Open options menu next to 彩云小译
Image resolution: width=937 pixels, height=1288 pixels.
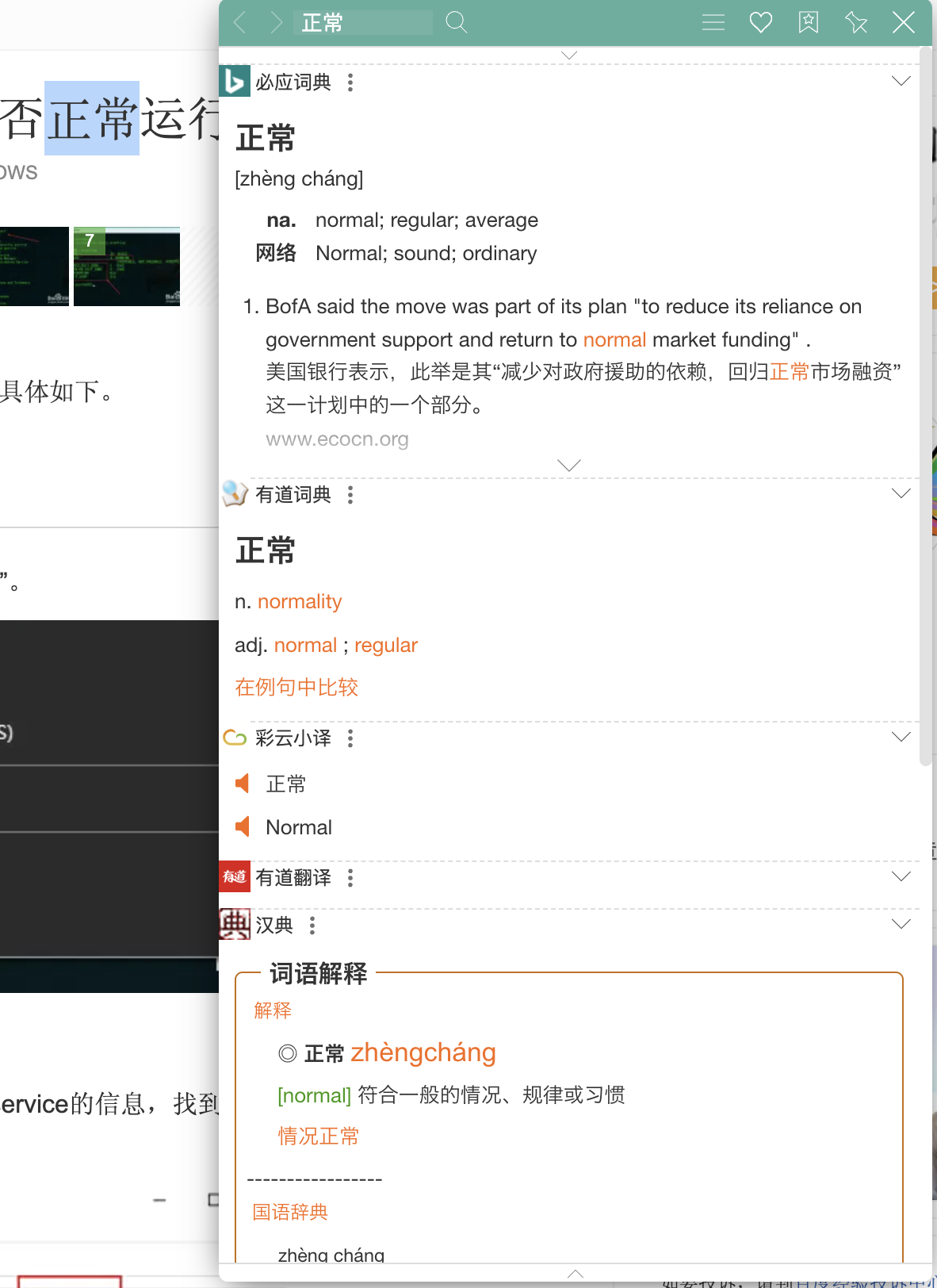350,738
